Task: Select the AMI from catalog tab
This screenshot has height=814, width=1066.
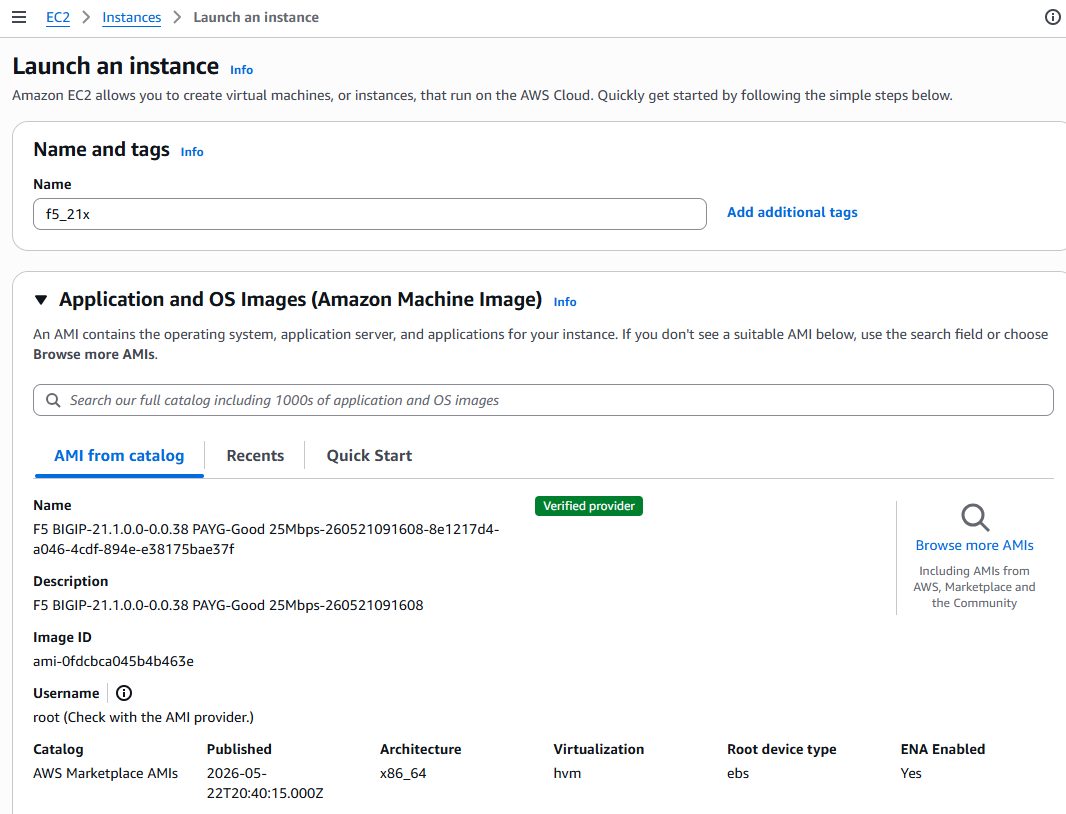Action: pyautogui.click(x=119, y=456)
